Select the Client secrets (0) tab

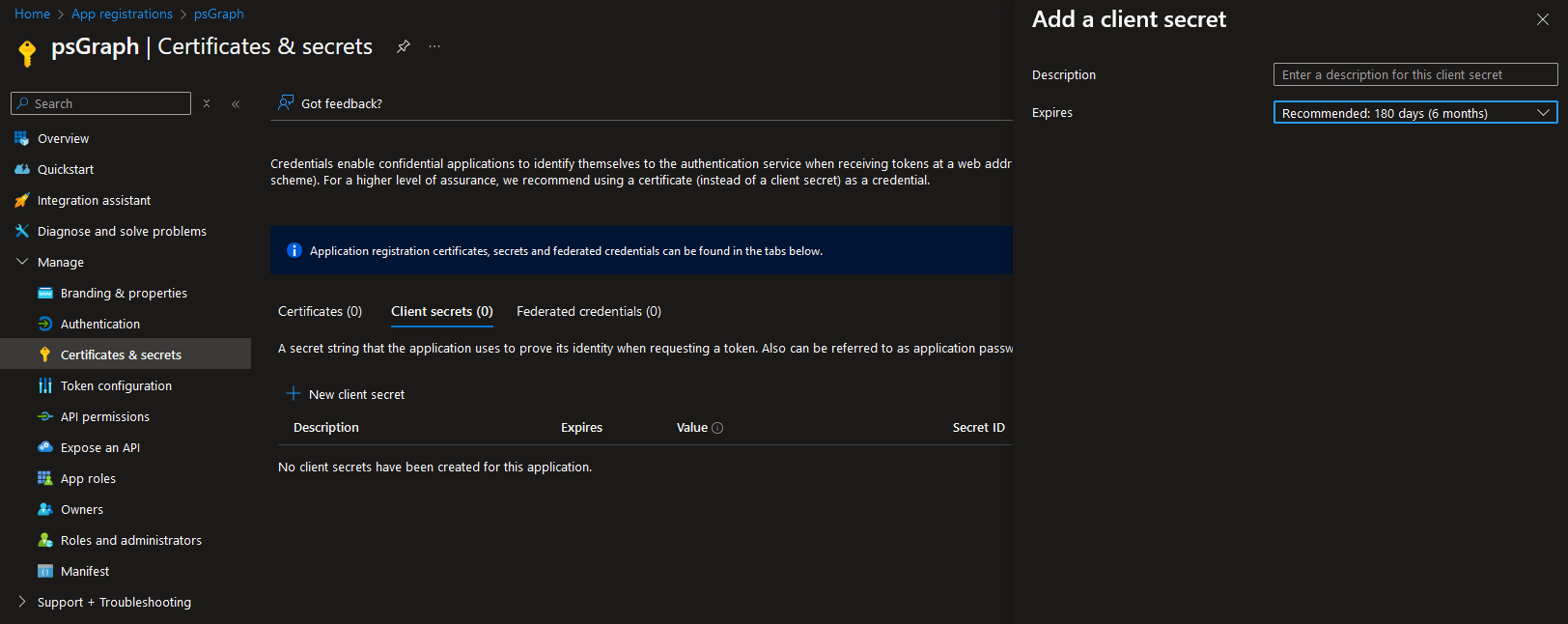point(442,311)
